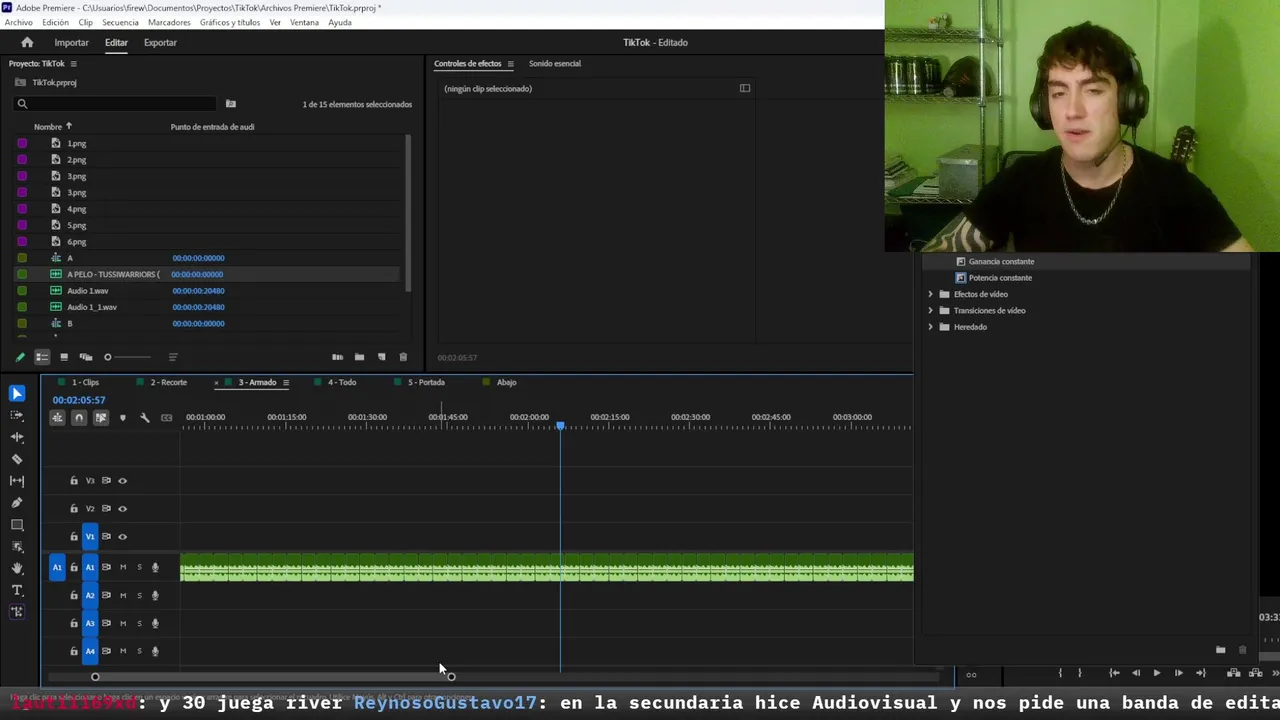
Task: Select the Ripple Edit tool
Action: [17, 437]
